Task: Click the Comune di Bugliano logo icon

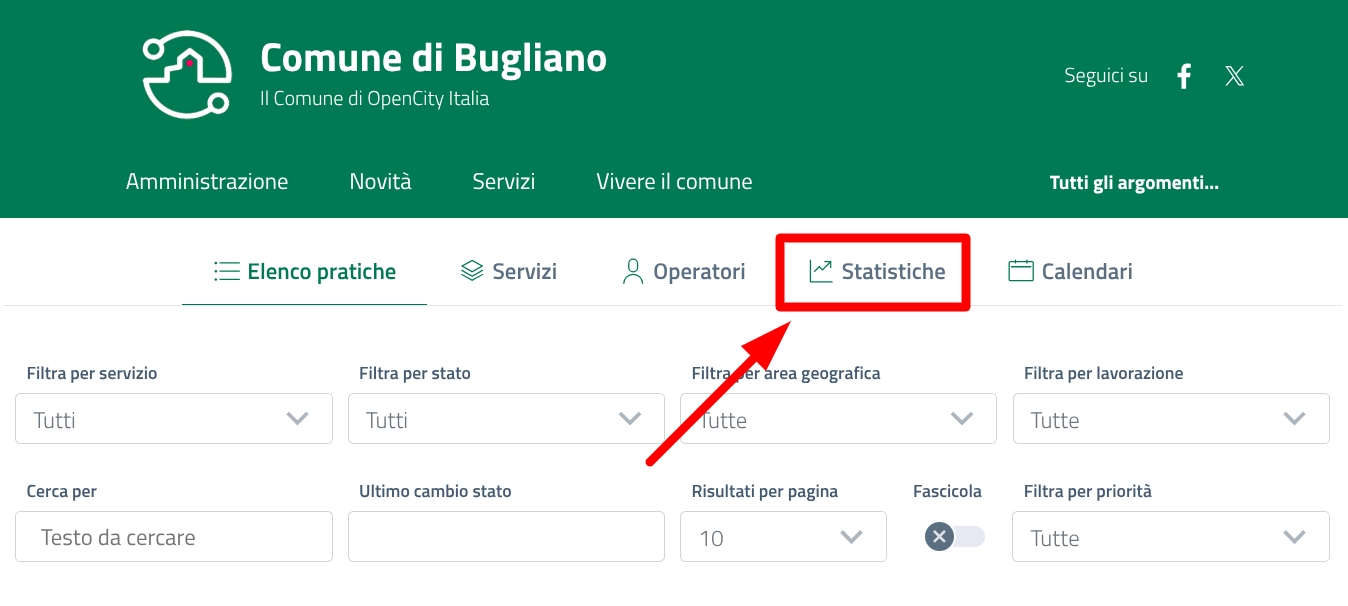Action: click(188, 74)
